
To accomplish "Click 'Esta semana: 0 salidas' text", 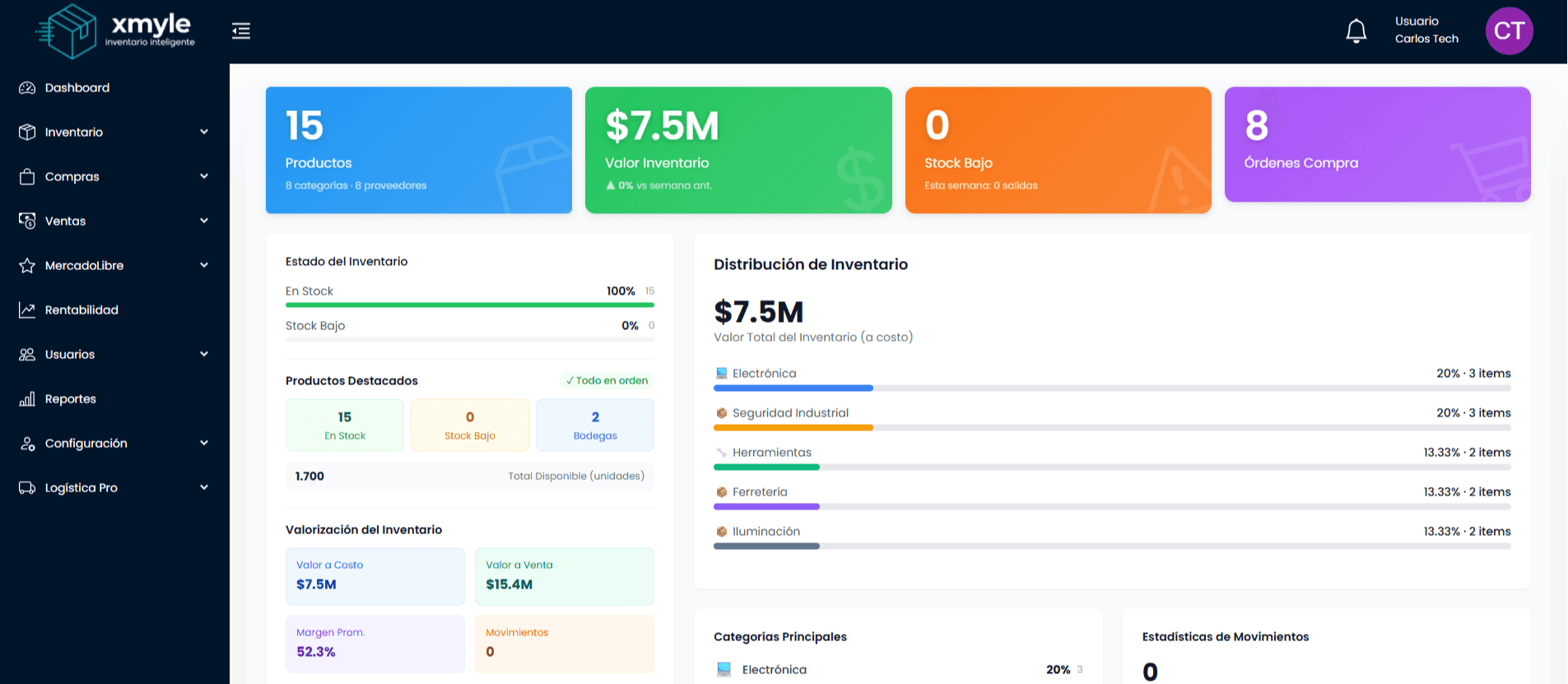I will pyautogui.click(x=981, y=186).
